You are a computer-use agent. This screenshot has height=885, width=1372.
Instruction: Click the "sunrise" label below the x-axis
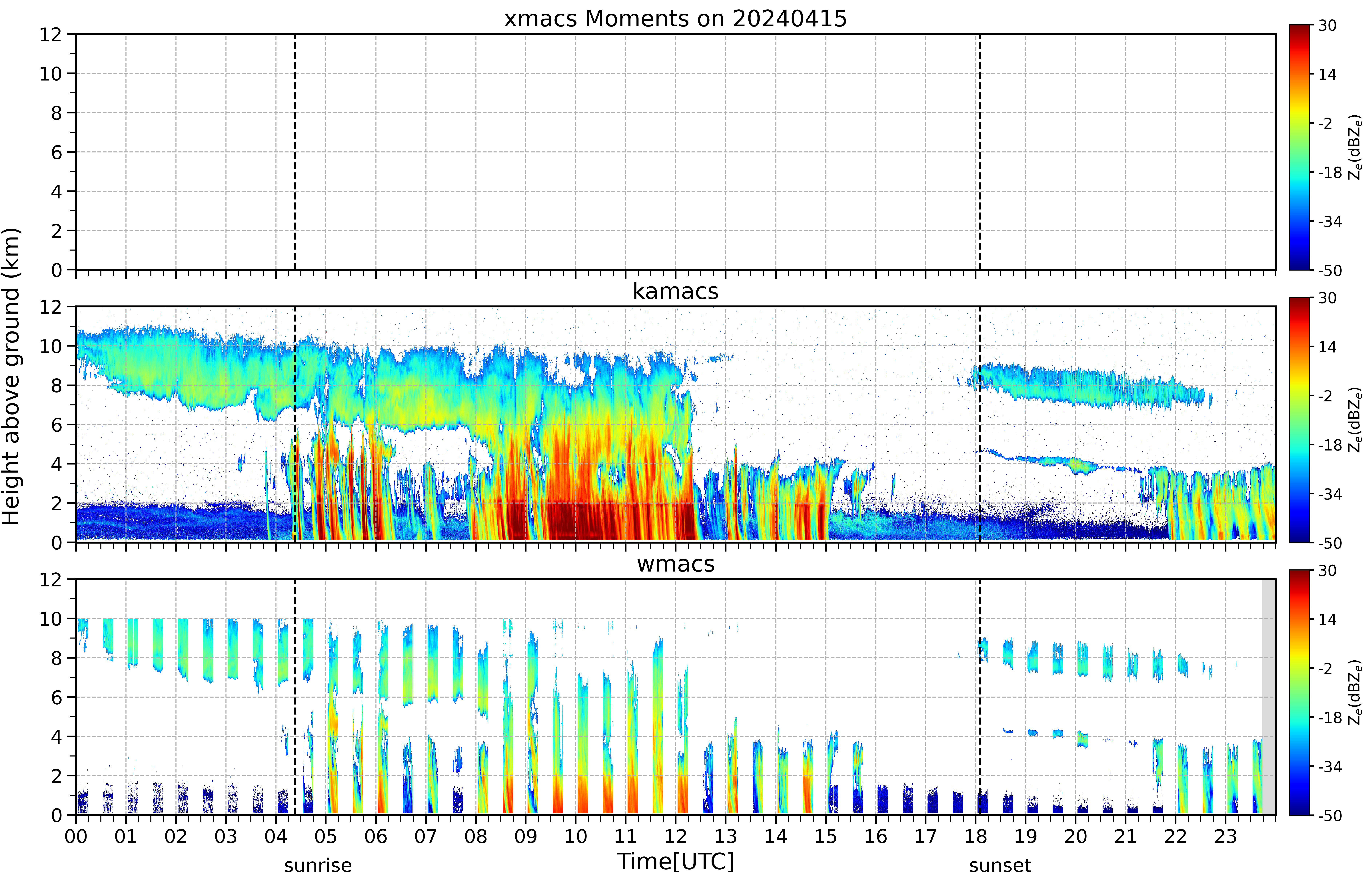[318, 865]
